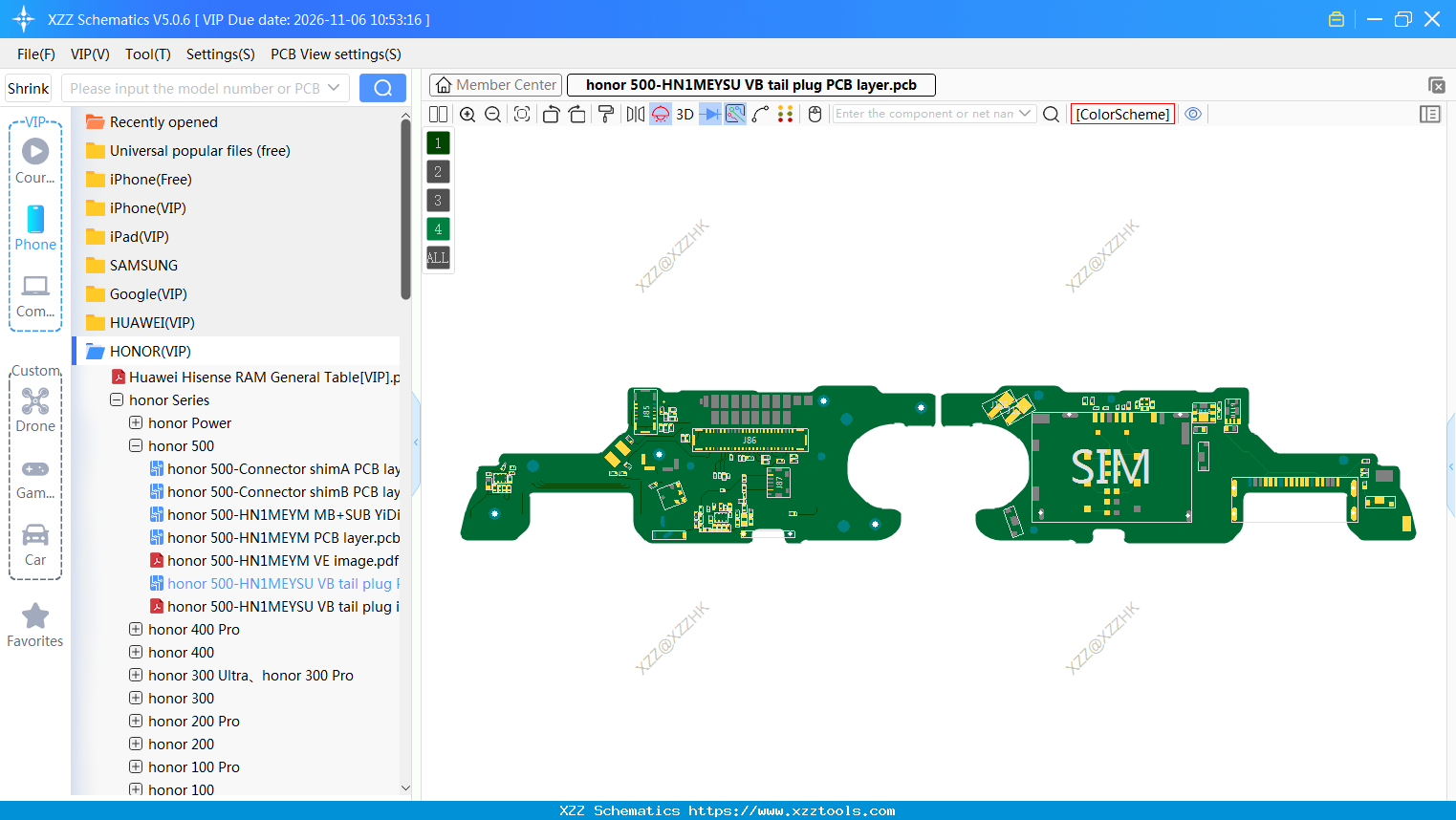This screenshot has height=820, width=1456.
Task: Select the zoom in tool
Action: click(467, 114)
